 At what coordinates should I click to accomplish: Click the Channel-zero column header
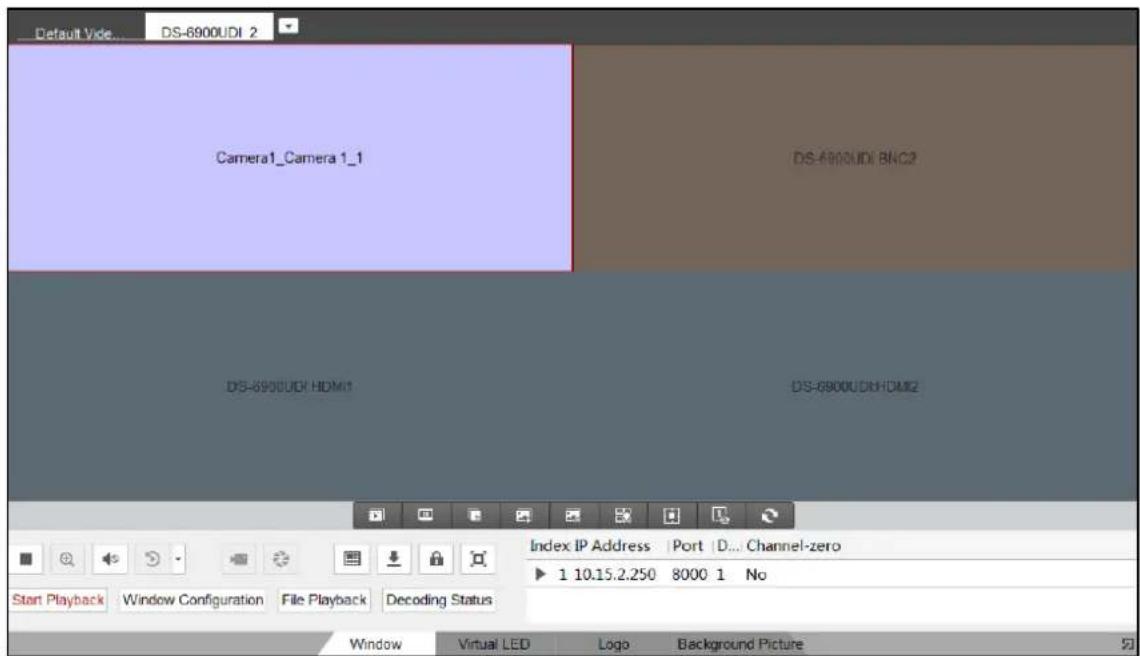(793, 545)
